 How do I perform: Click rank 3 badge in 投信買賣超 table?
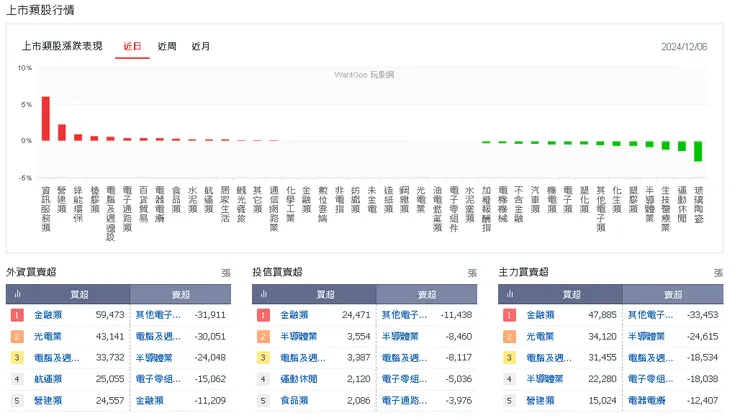tap(263, 358)
